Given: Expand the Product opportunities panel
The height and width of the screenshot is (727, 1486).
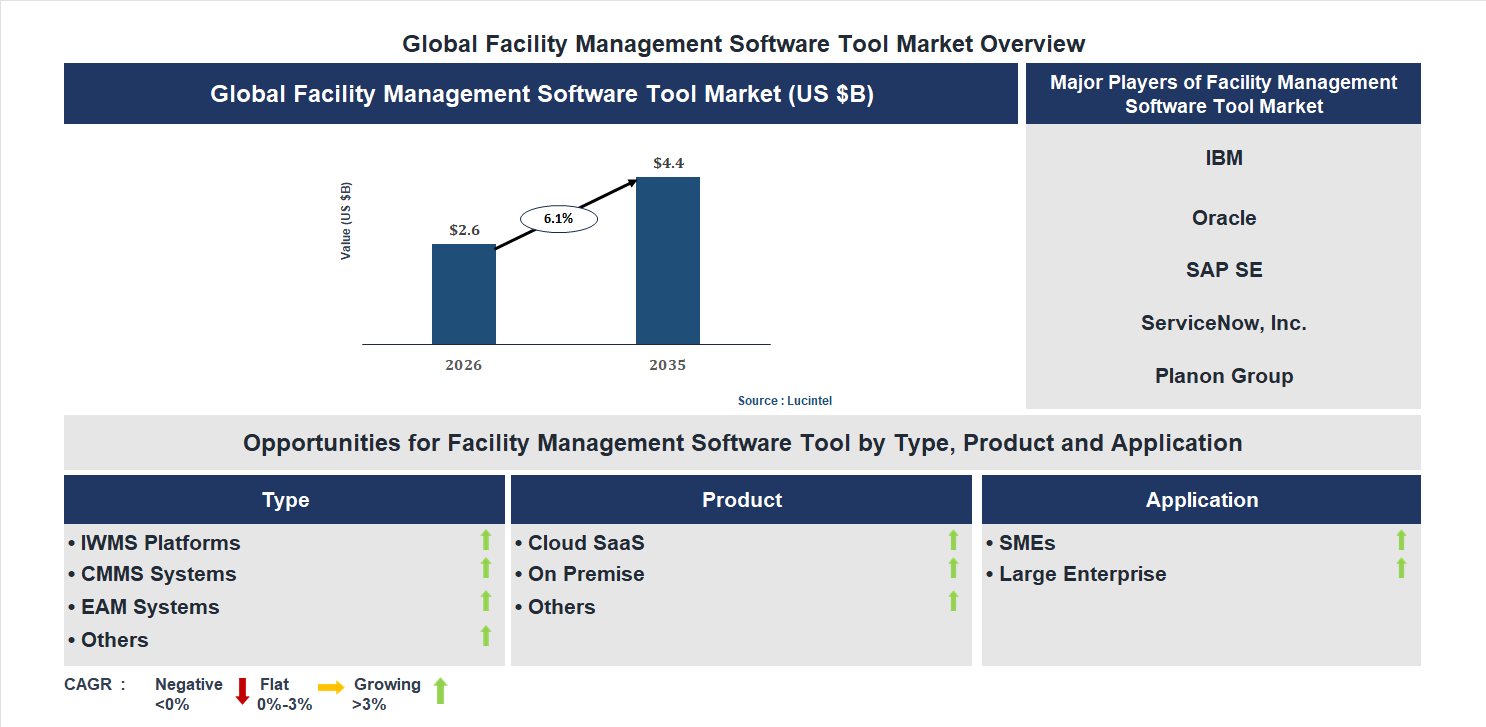Looking at the screenshot, I should tap(741, 499).
